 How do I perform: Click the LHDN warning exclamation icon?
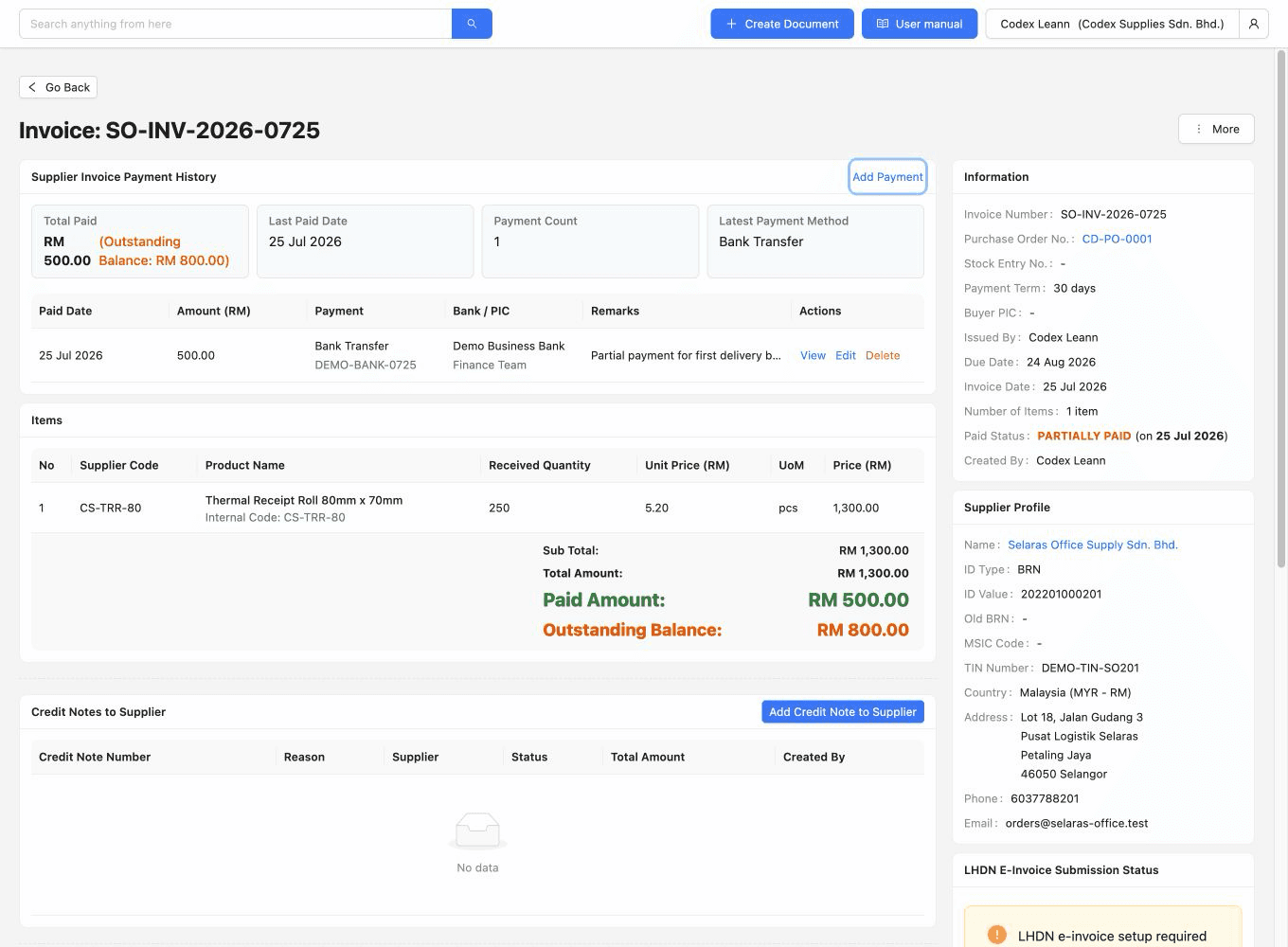[x=997, y=935]
